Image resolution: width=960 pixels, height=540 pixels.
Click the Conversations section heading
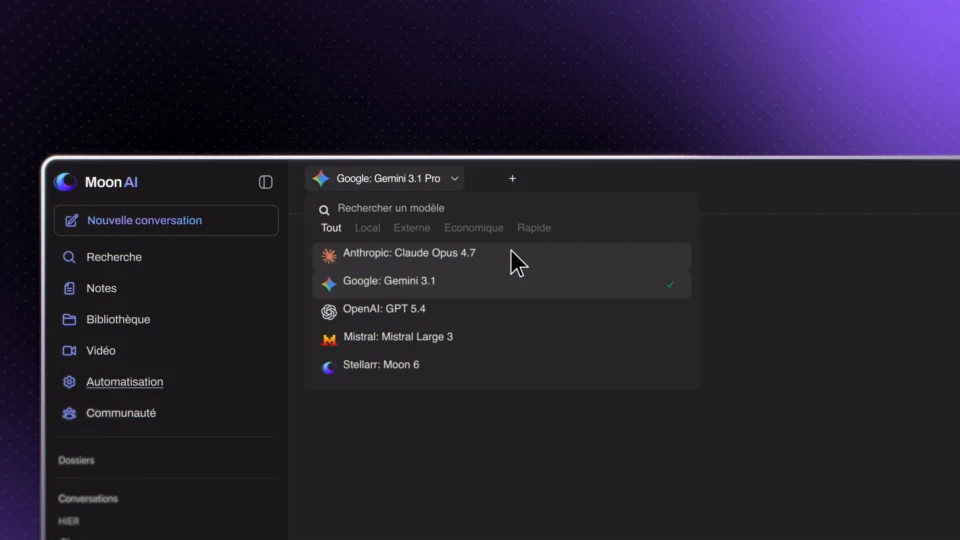click(x=88, y=499)
